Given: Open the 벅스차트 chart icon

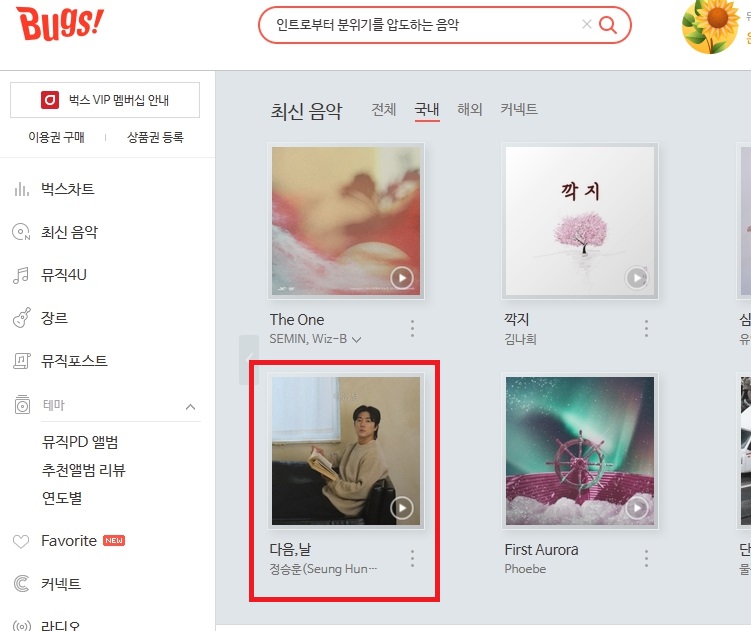Looking at the screenshot, I should [22, 189].
